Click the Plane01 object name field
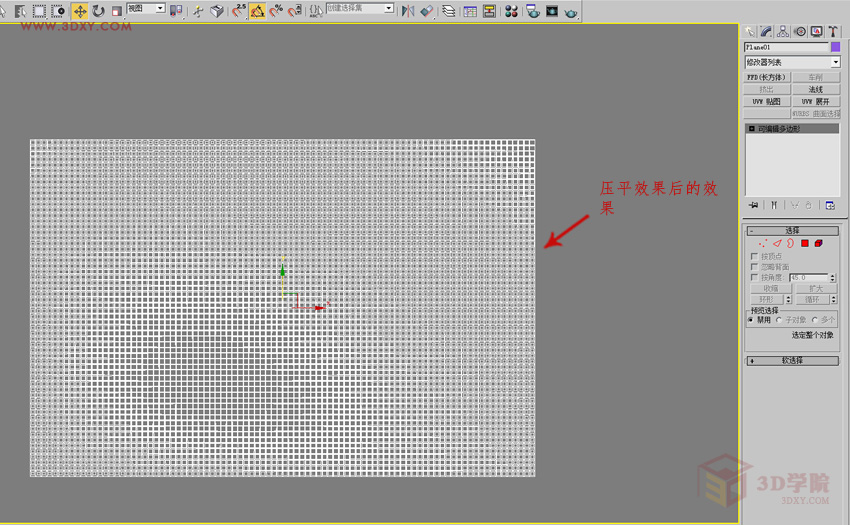 [786, 47]
